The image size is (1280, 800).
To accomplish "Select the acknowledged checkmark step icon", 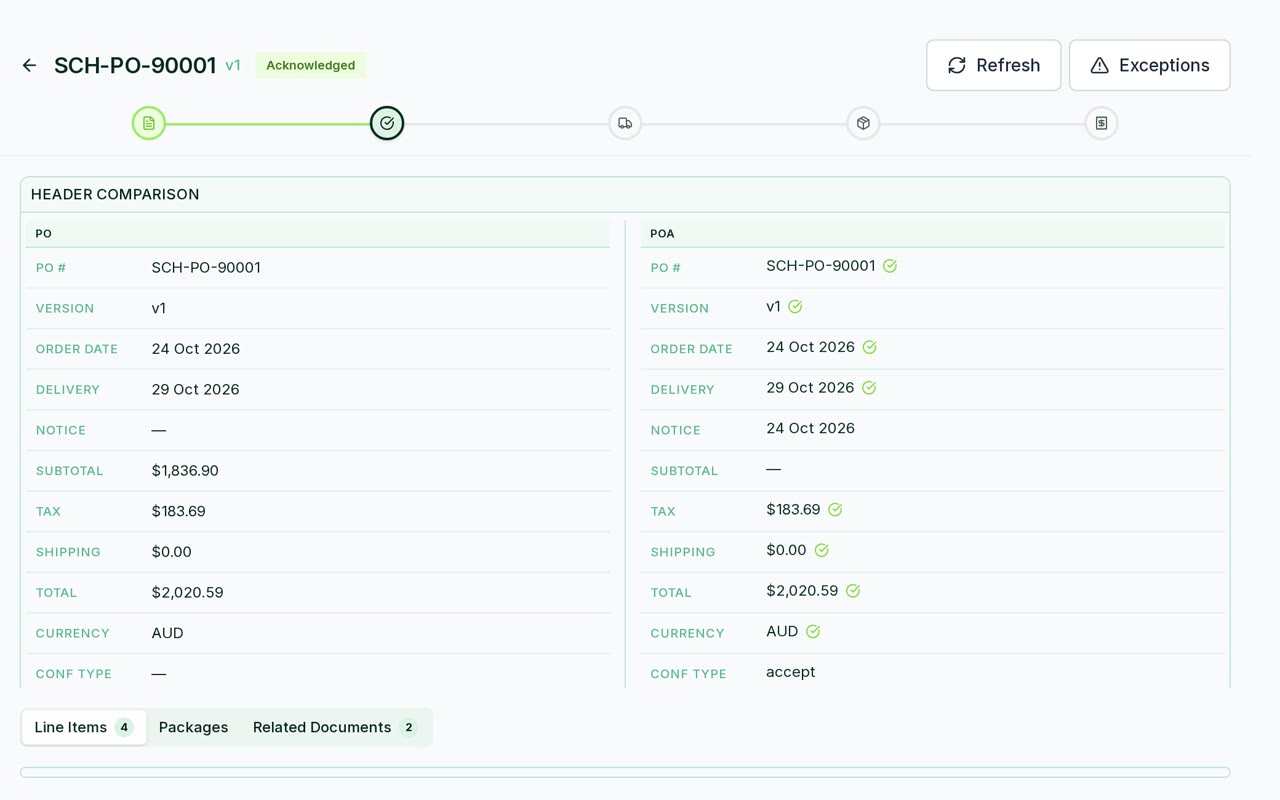I will click(x=387, y=123).
